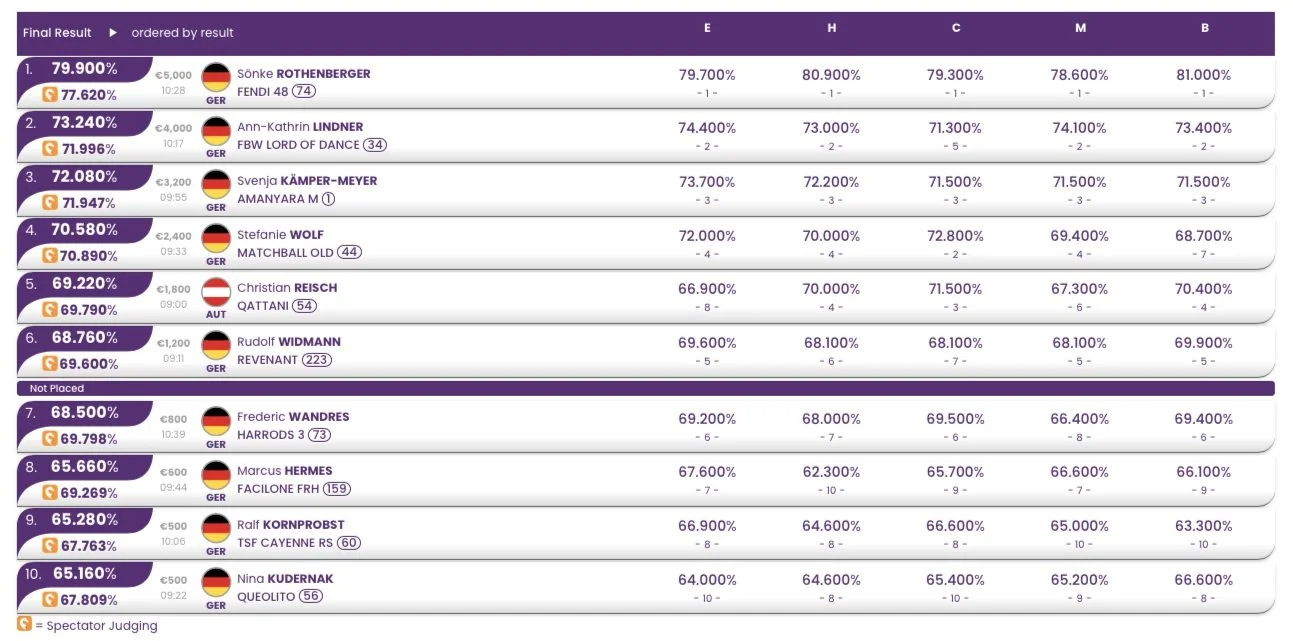The image size is (1293, 641).
Task: Click the horse number badge 223 for REVENANT
Action: (317, 360)
